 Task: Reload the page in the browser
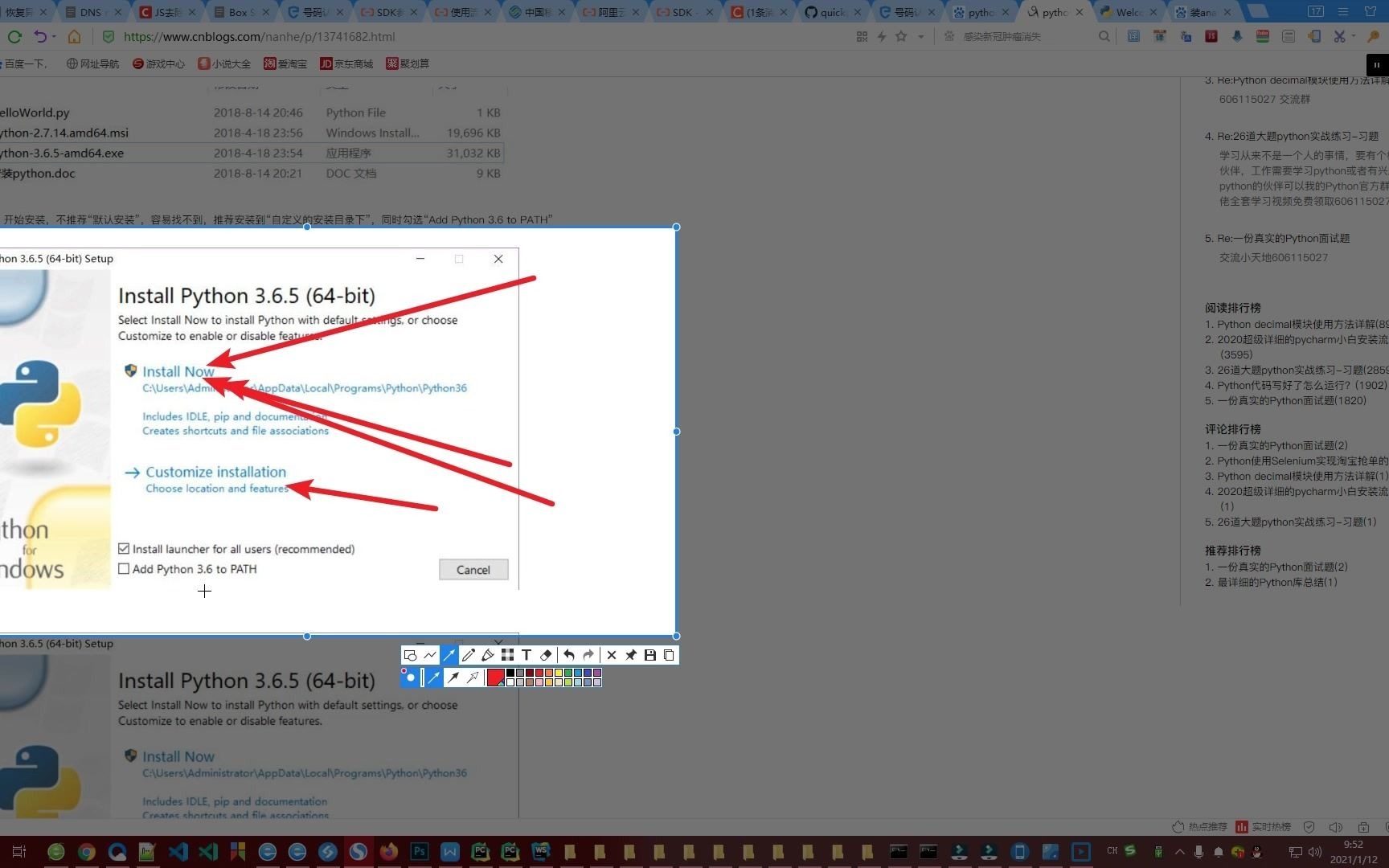pos(14,36)
